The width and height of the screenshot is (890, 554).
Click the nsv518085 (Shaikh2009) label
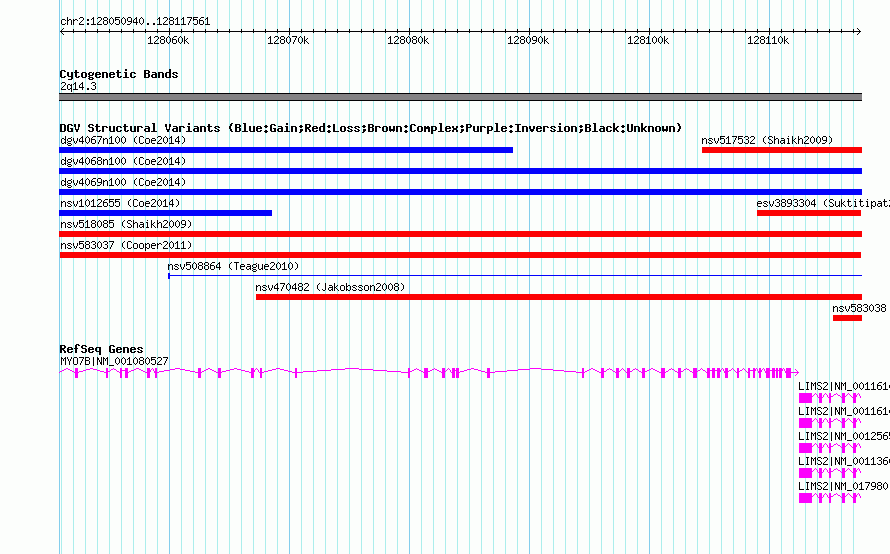[126, 224]
